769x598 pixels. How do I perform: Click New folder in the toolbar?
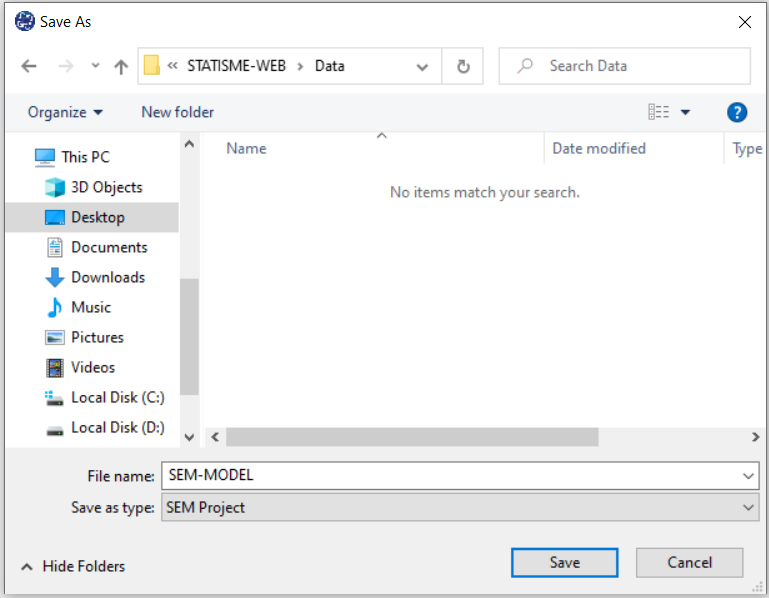177,112
